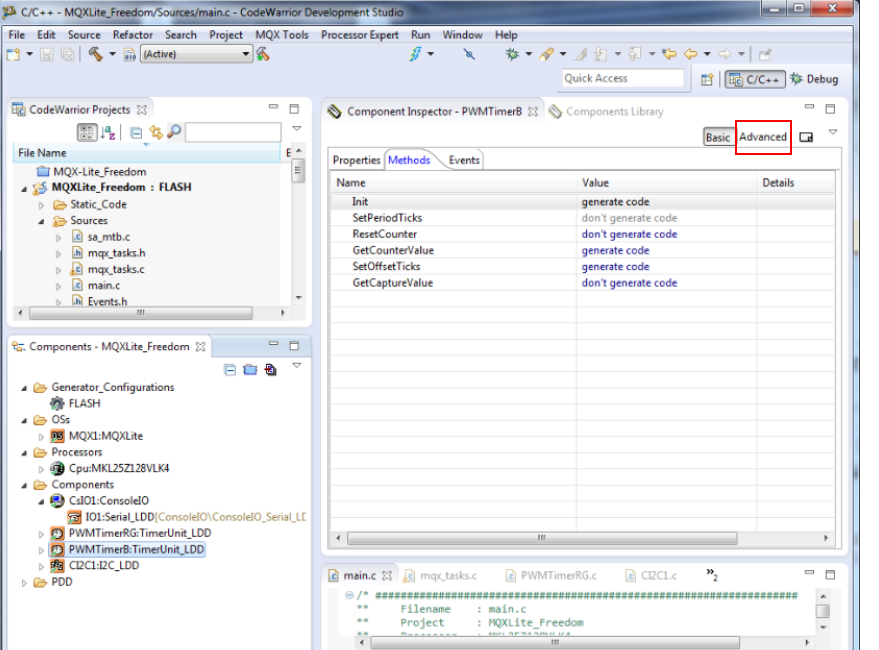Toggle ResetCounter don't generate code value
Viewport: 879px width, 650px height.
coord(629,234)
